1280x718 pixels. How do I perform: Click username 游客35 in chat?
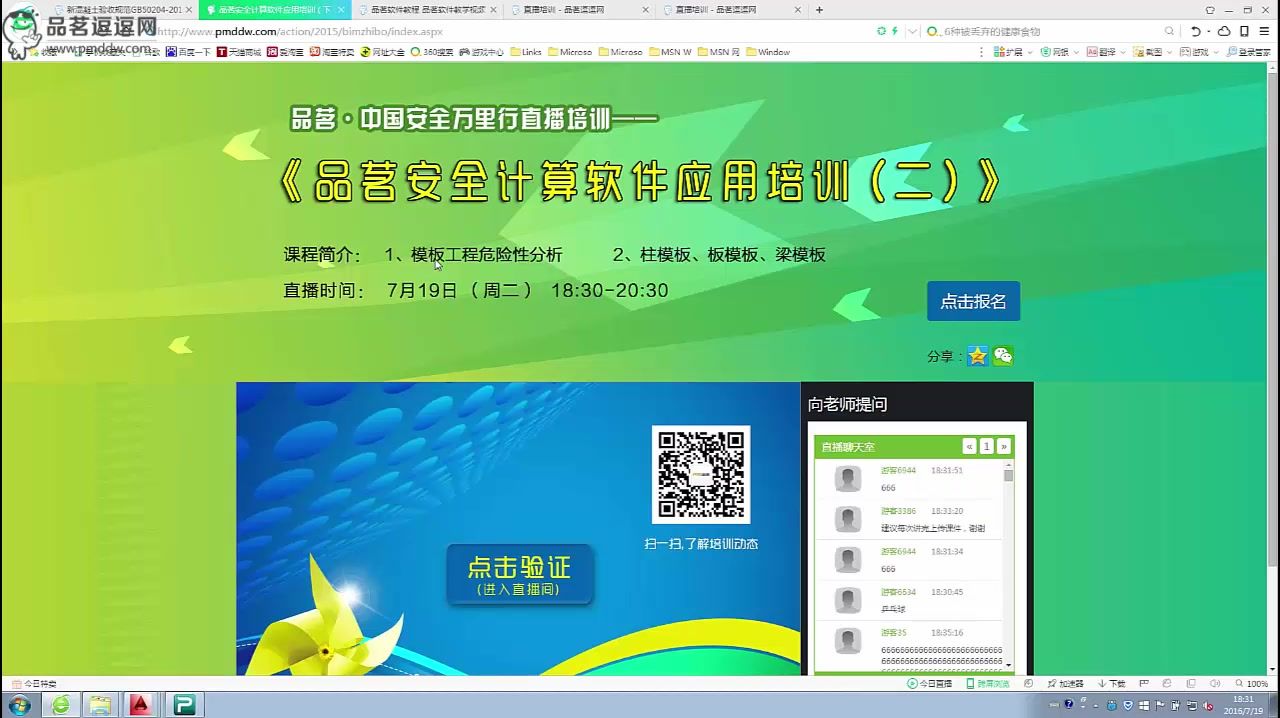point(893,633)
